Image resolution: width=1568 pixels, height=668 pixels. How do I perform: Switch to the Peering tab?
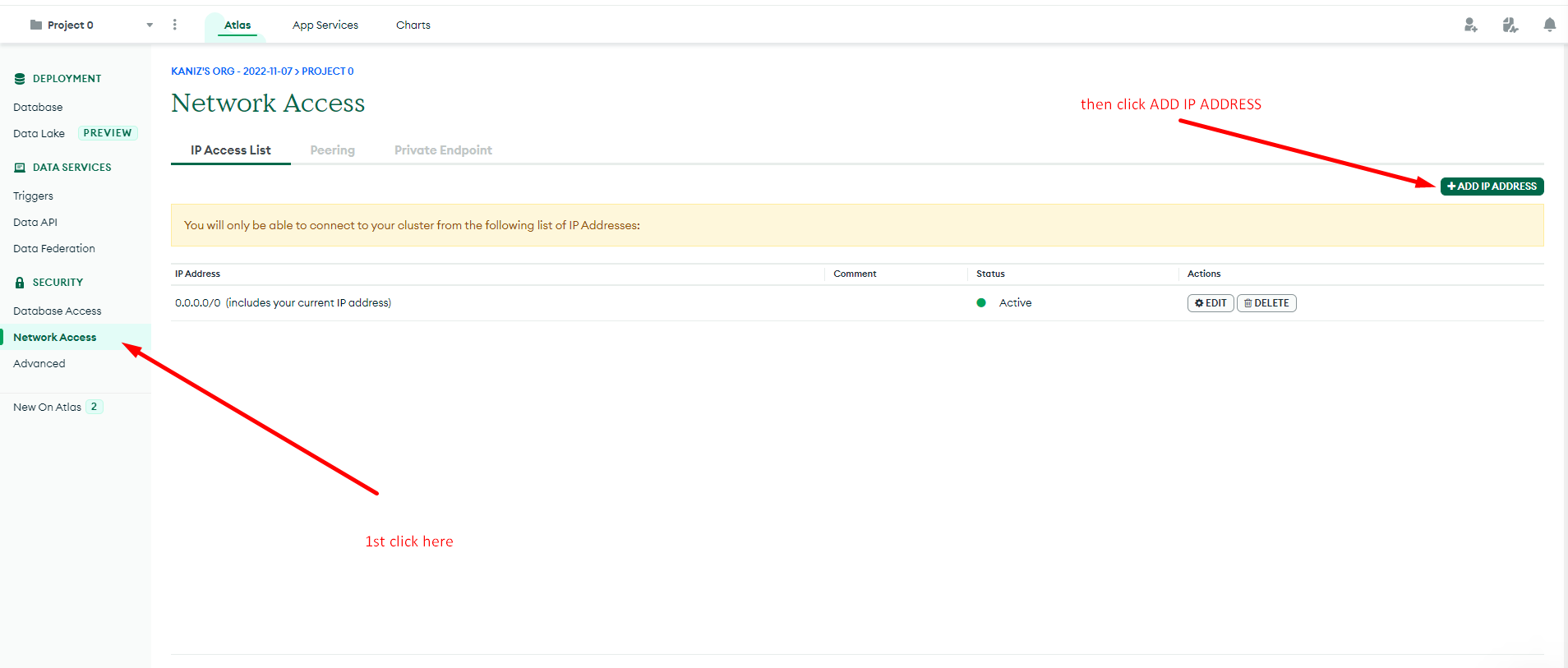point(332,150)
